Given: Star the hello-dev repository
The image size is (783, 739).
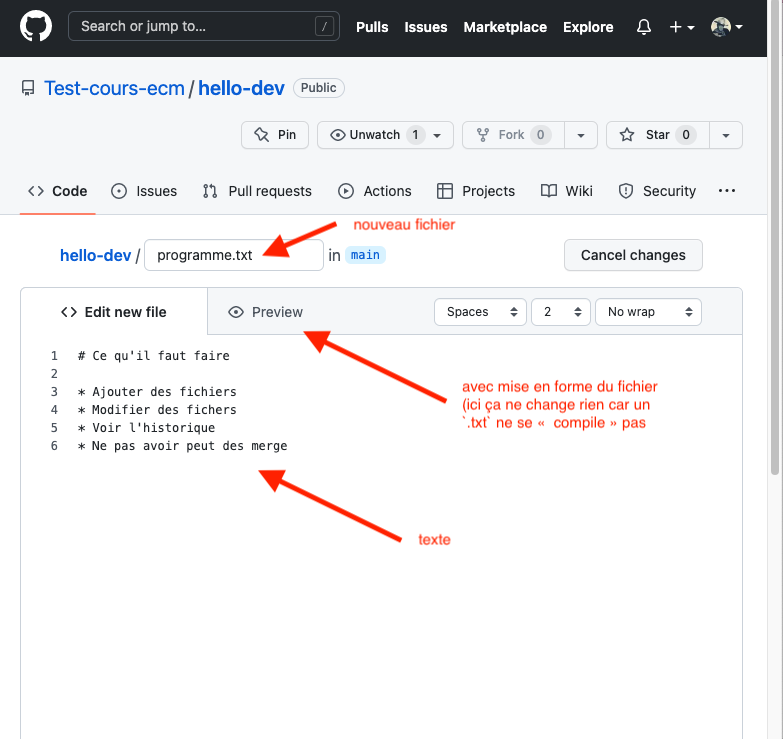Looking at the screenshot, I should (x=656, y=135).
